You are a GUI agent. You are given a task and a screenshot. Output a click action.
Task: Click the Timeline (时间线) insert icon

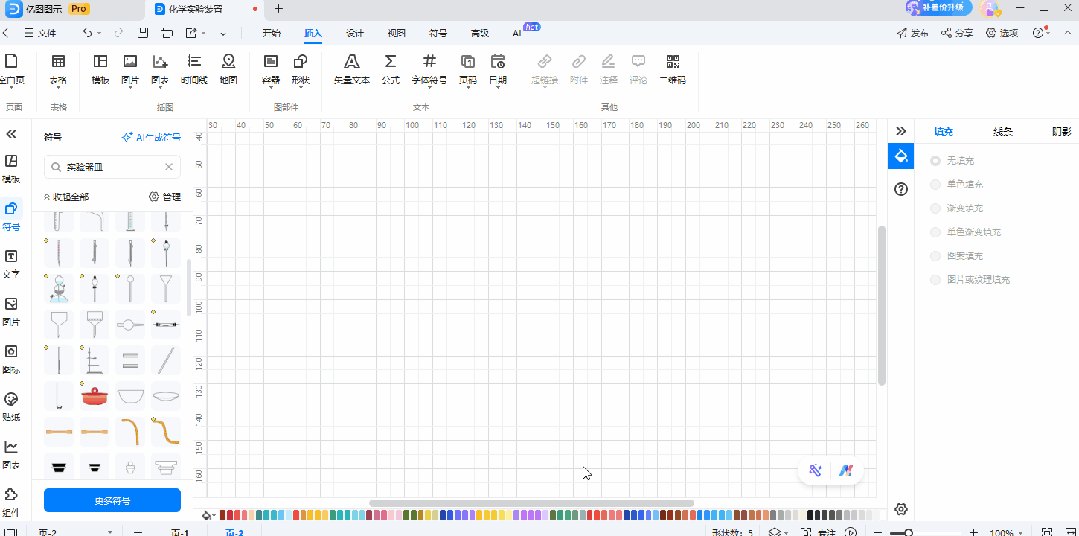[194, 66]
